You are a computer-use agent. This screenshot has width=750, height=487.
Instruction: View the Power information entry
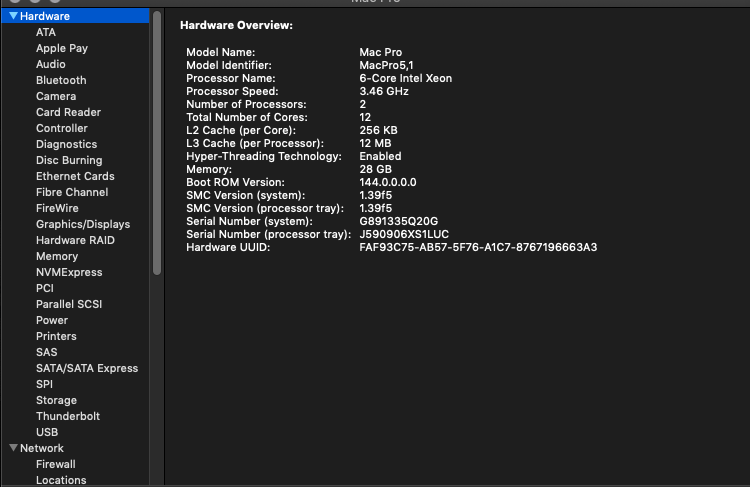click(52, 320)
